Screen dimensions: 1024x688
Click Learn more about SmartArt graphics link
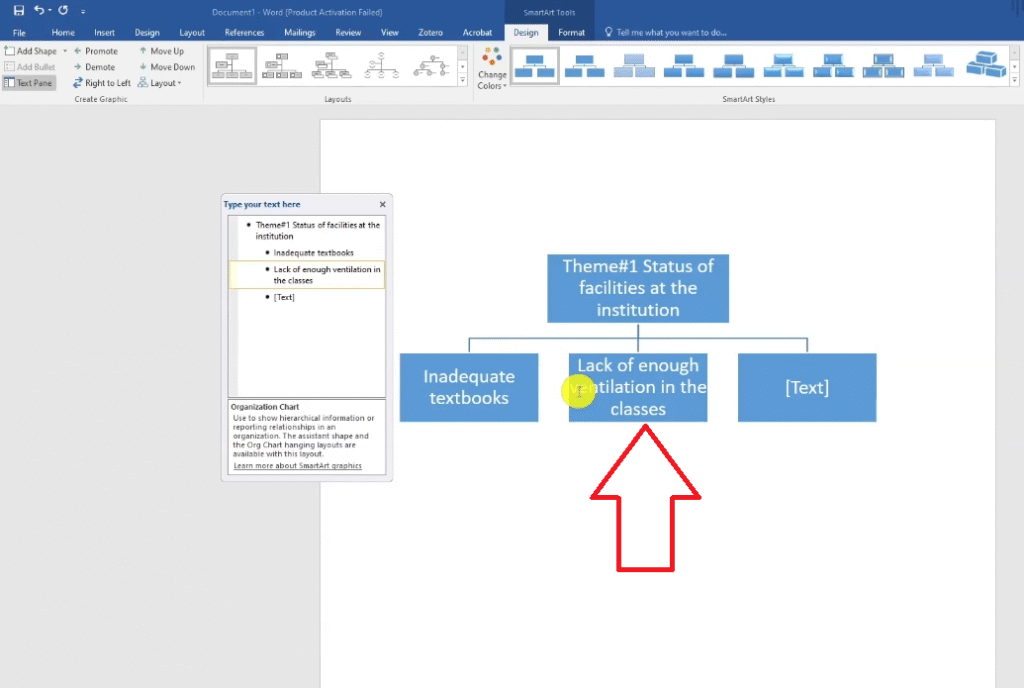pyautogui.click(x=297, y=466)
